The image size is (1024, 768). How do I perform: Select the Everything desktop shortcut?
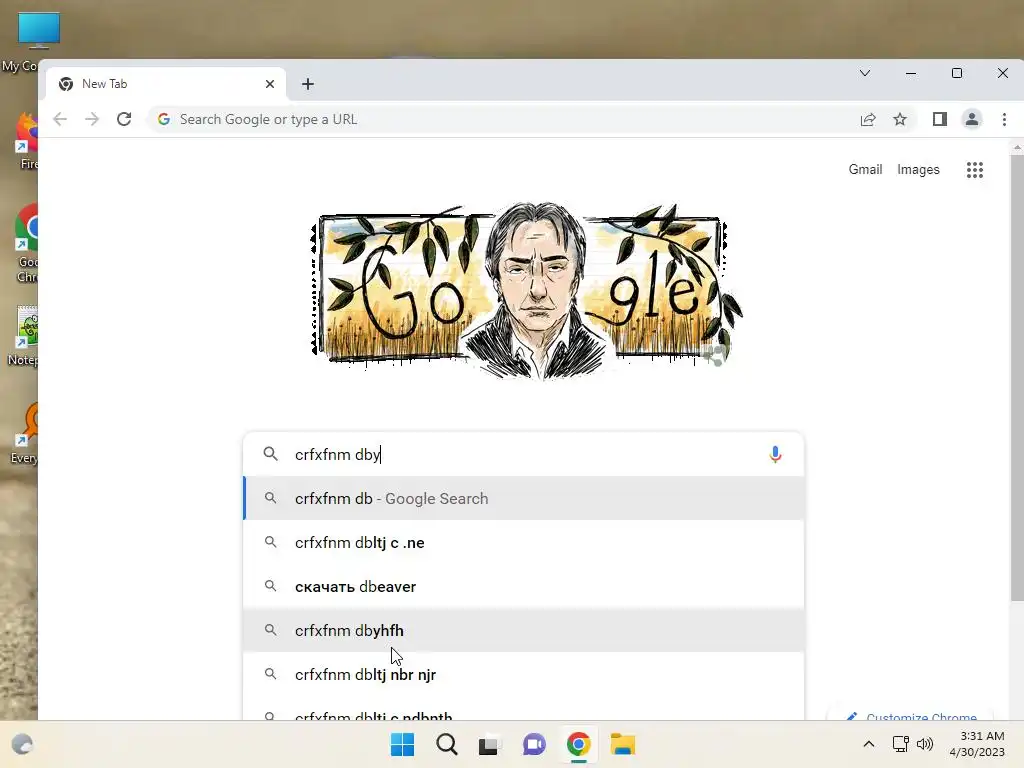pyautogui.click(x=26, y=434)
